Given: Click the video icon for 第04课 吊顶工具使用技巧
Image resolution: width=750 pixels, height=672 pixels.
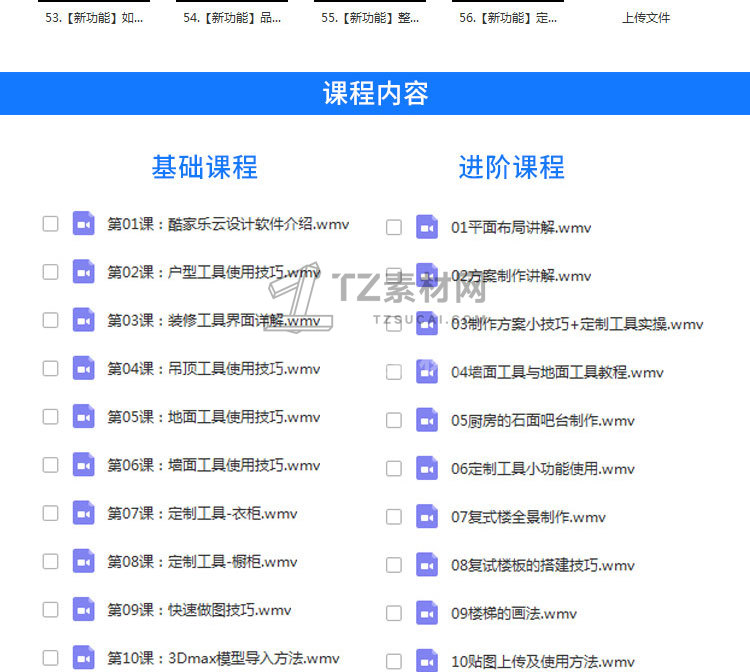Looking at the screenshot, I should point(84,368).
